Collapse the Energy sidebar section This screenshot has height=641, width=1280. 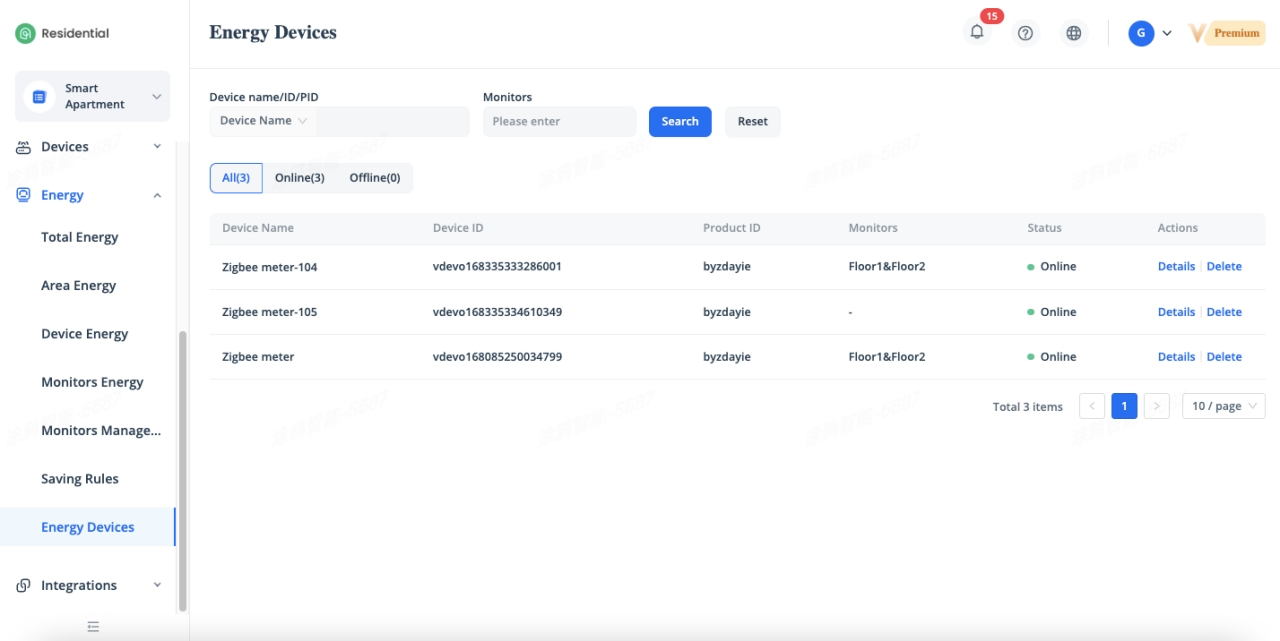pos(157,195)
